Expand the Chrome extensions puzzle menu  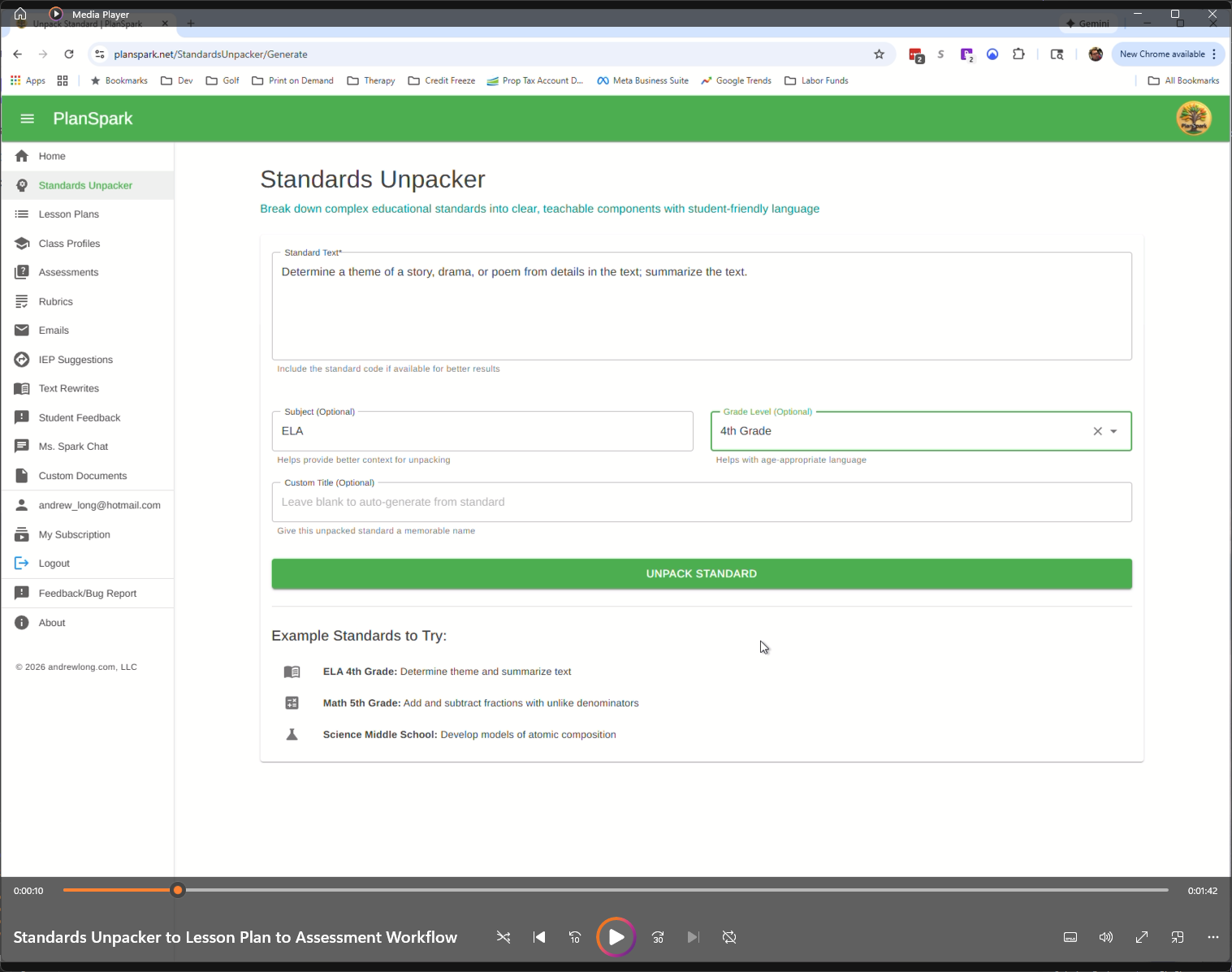(1018, 54)
